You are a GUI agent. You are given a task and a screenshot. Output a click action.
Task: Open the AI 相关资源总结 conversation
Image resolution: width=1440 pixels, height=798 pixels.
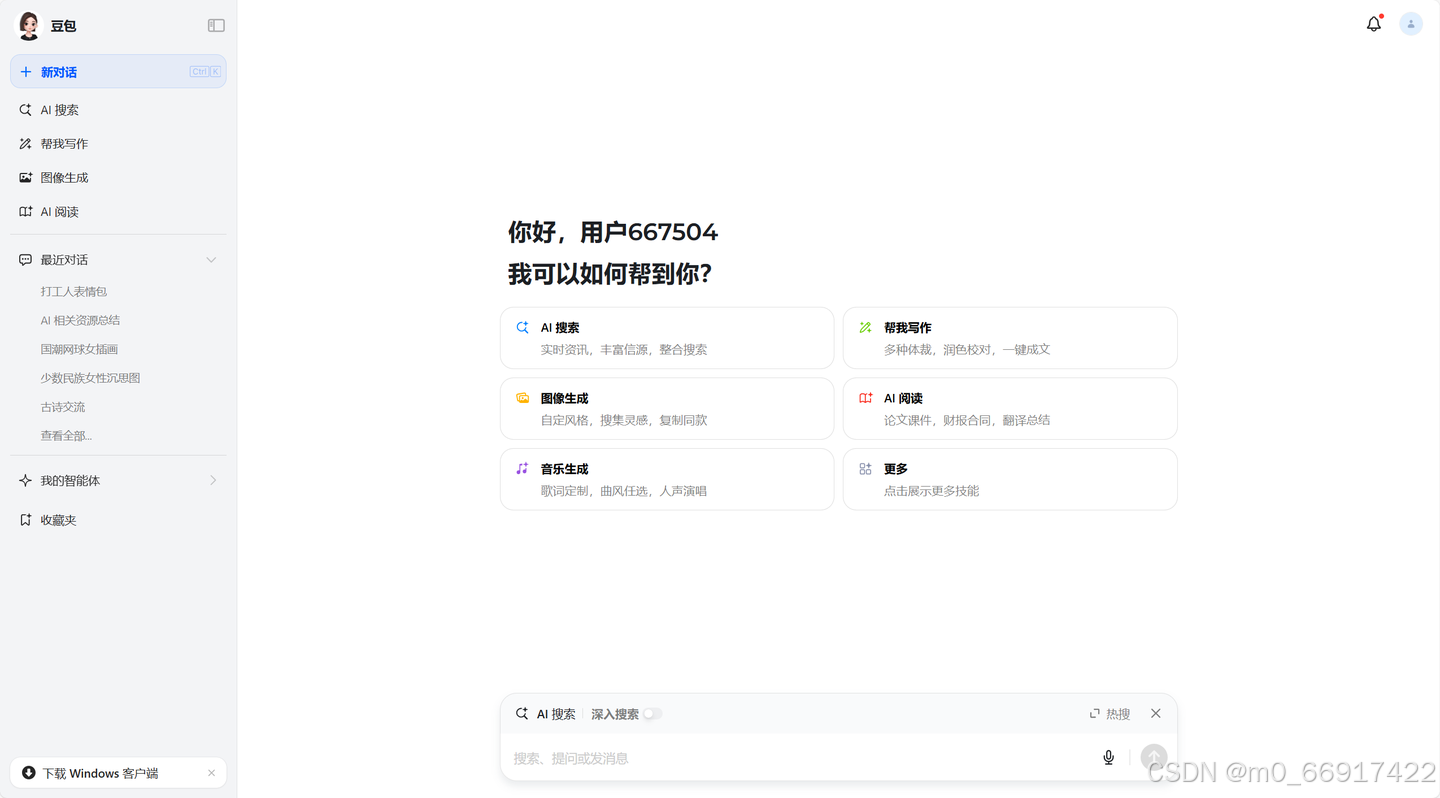coord(80,321)
